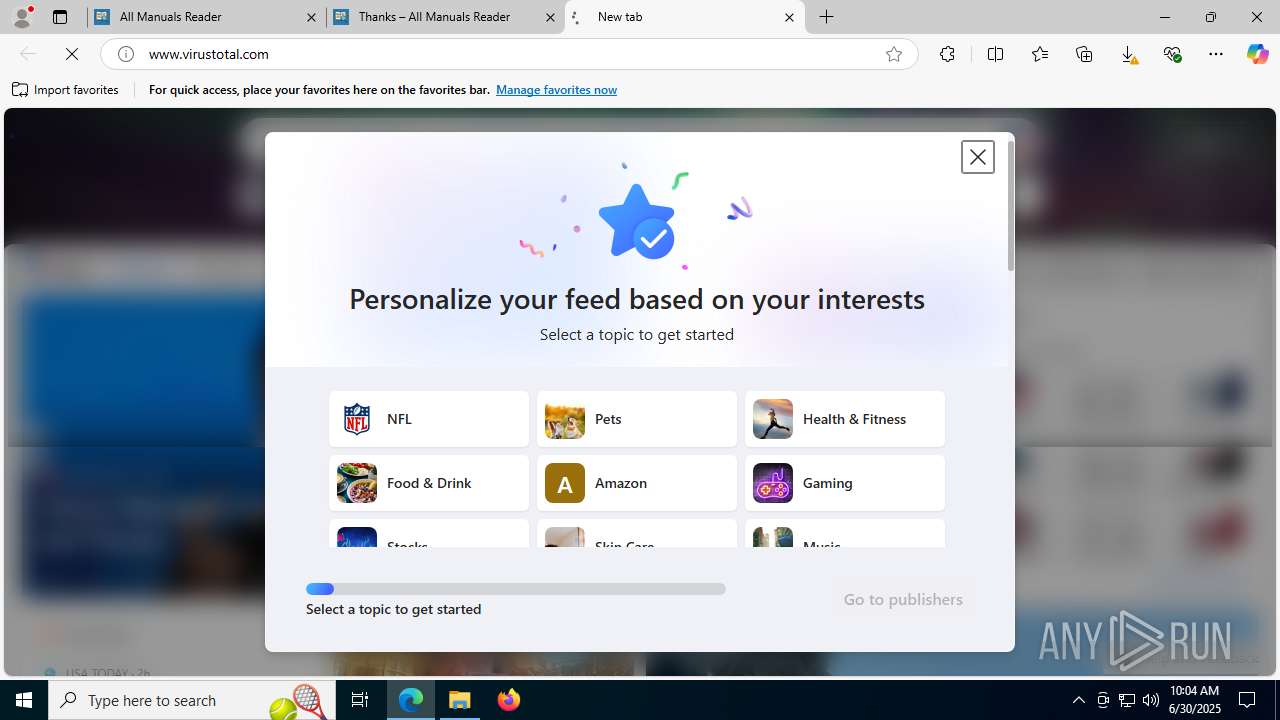Select the NFL topic
The width and height of the screenshot is (1280, 720).
point(429,419)
